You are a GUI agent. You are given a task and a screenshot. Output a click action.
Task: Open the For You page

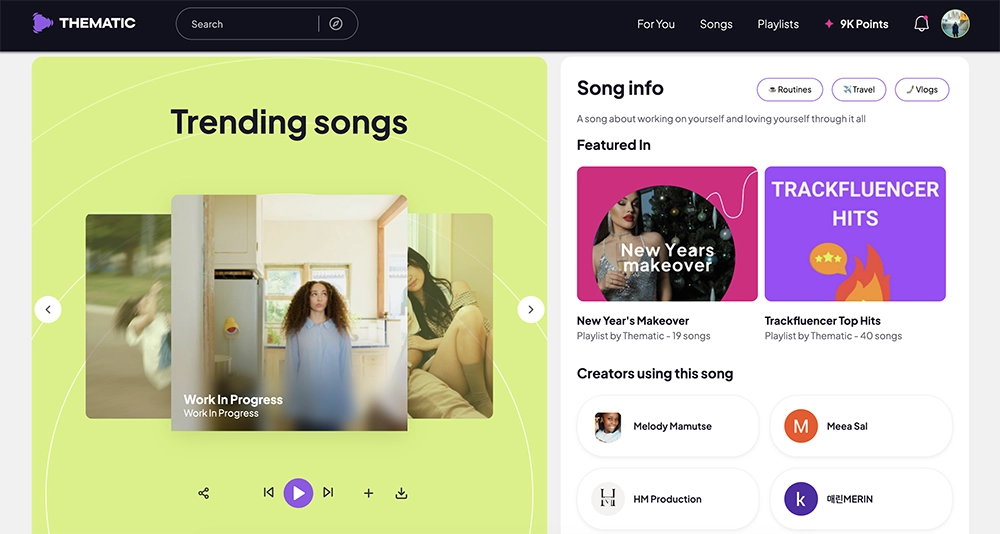pos(656,24)
